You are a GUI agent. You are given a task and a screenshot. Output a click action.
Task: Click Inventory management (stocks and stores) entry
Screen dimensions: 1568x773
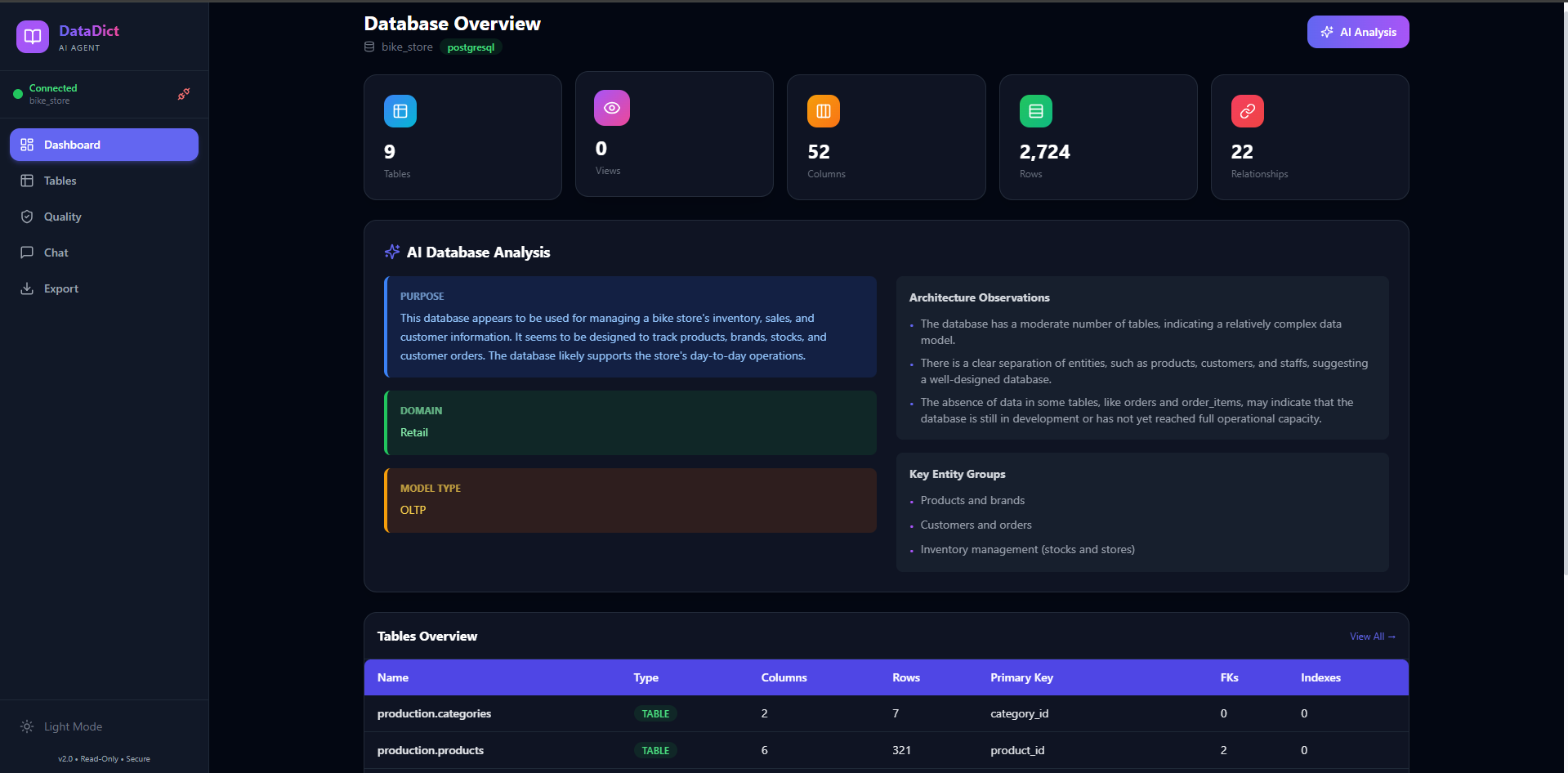(x=1027, y=549)
